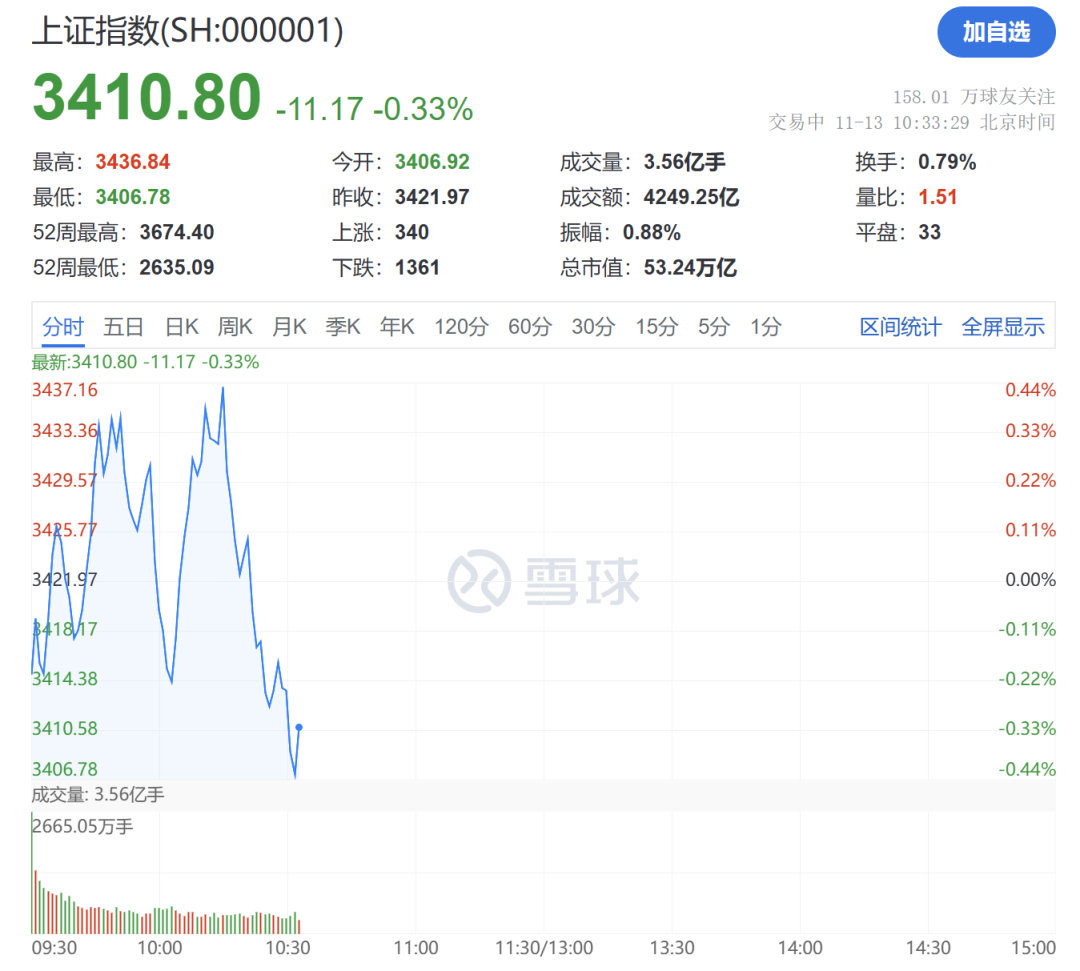Select the 月K tab
Viewport: 1080px width, 971px height.
point(289,327)
